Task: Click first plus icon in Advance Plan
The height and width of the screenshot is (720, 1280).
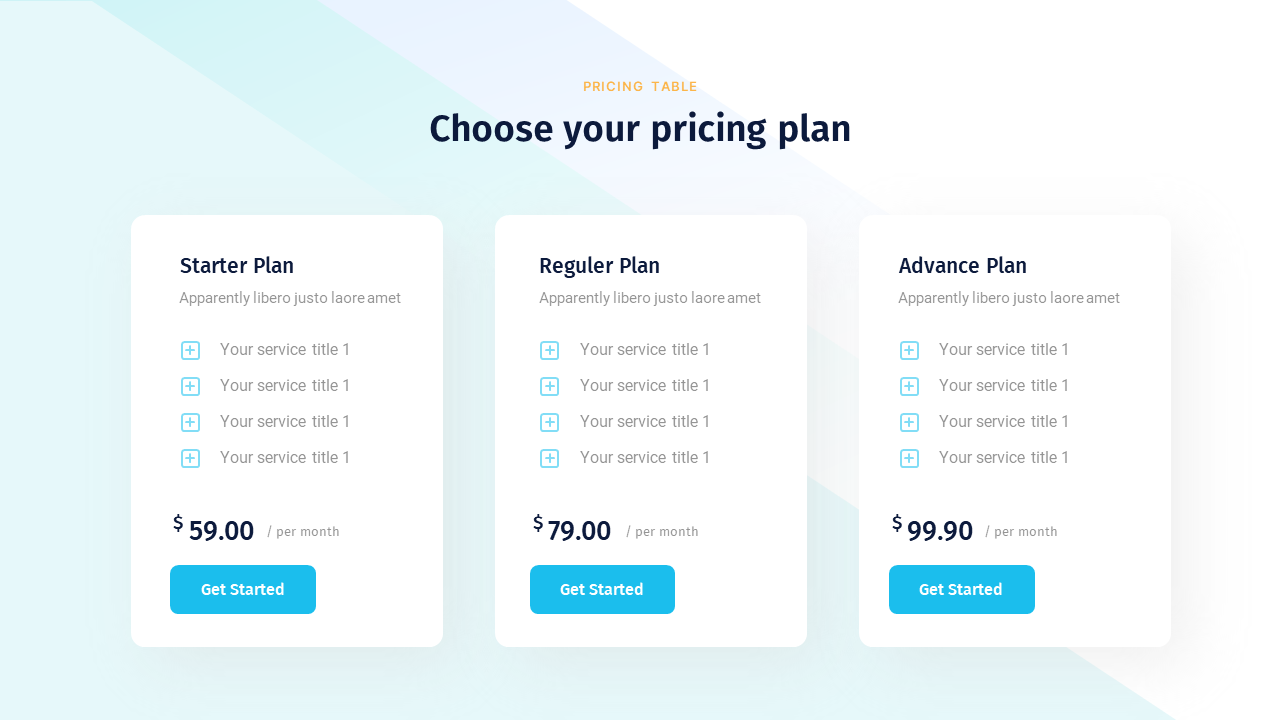Action: click(909, 350)
